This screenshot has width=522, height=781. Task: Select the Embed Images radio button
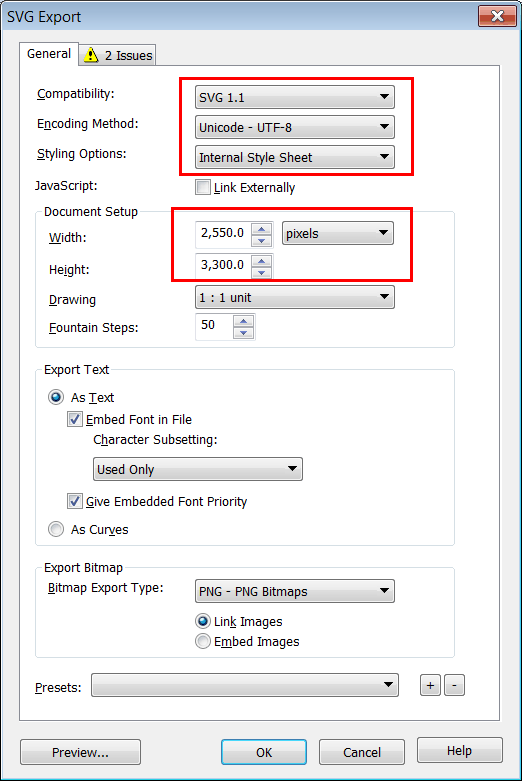203,641
